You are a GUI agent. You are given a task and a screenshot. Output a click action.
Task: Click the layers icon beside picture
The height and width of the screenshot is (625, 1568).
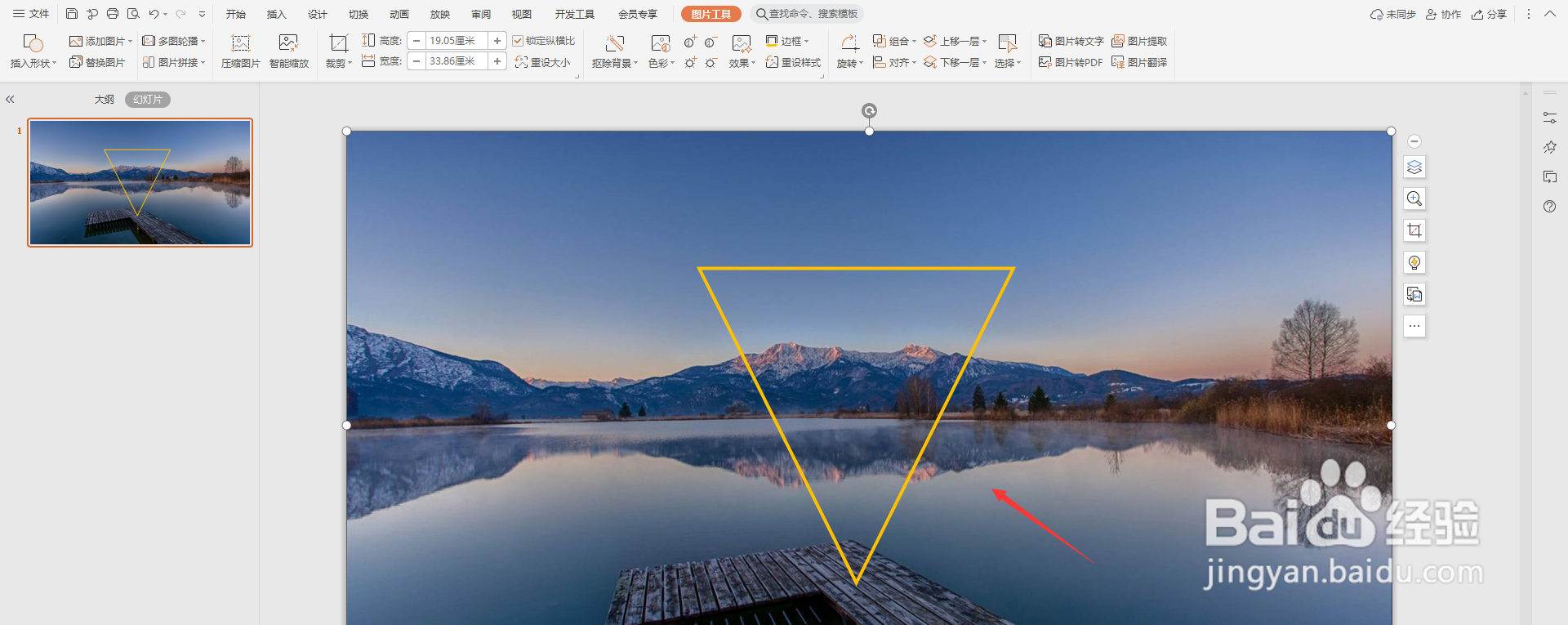[x=1414, y=167]
